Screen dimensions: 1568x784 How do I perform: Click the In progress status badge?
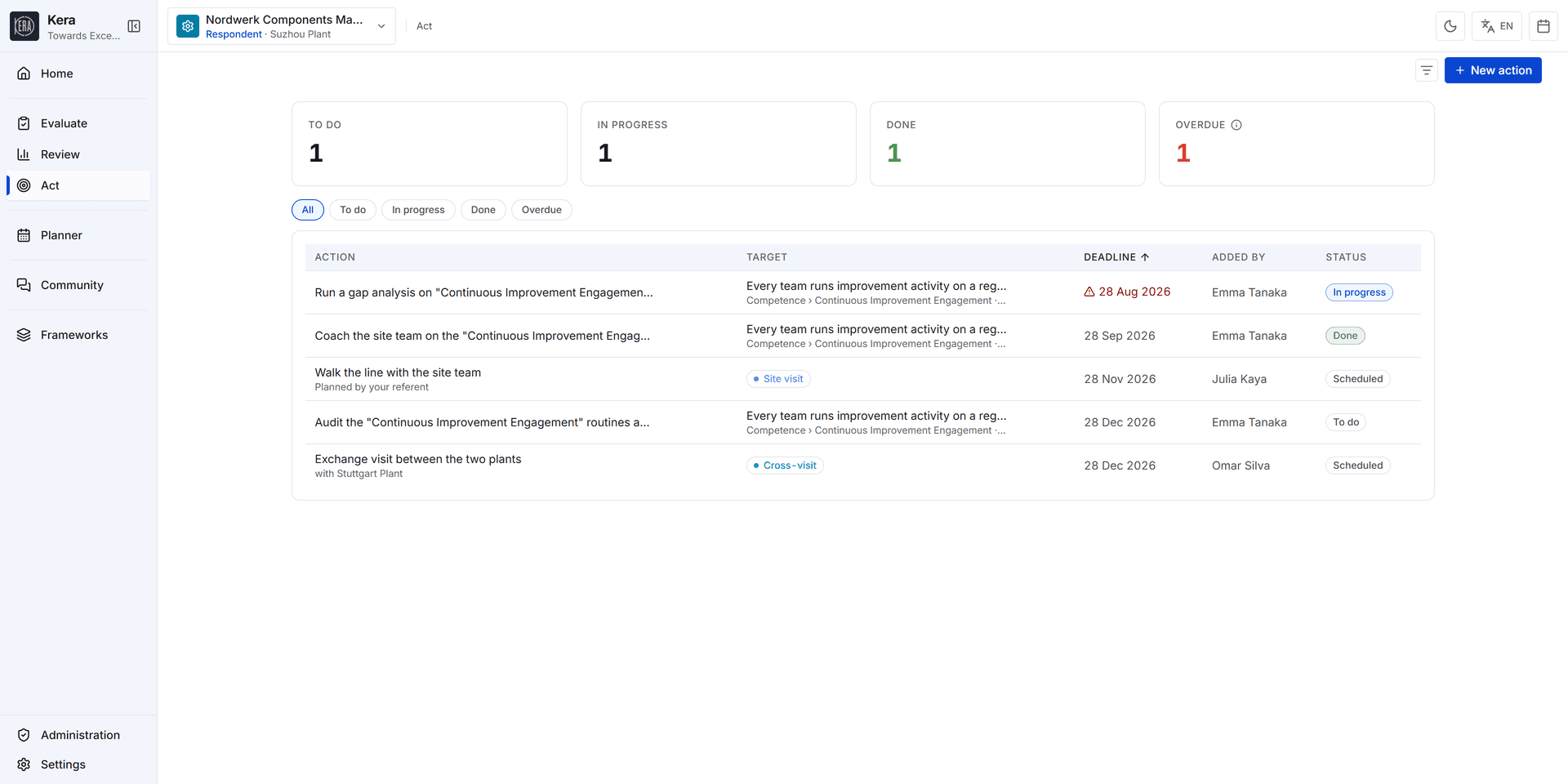point(1359,292)
